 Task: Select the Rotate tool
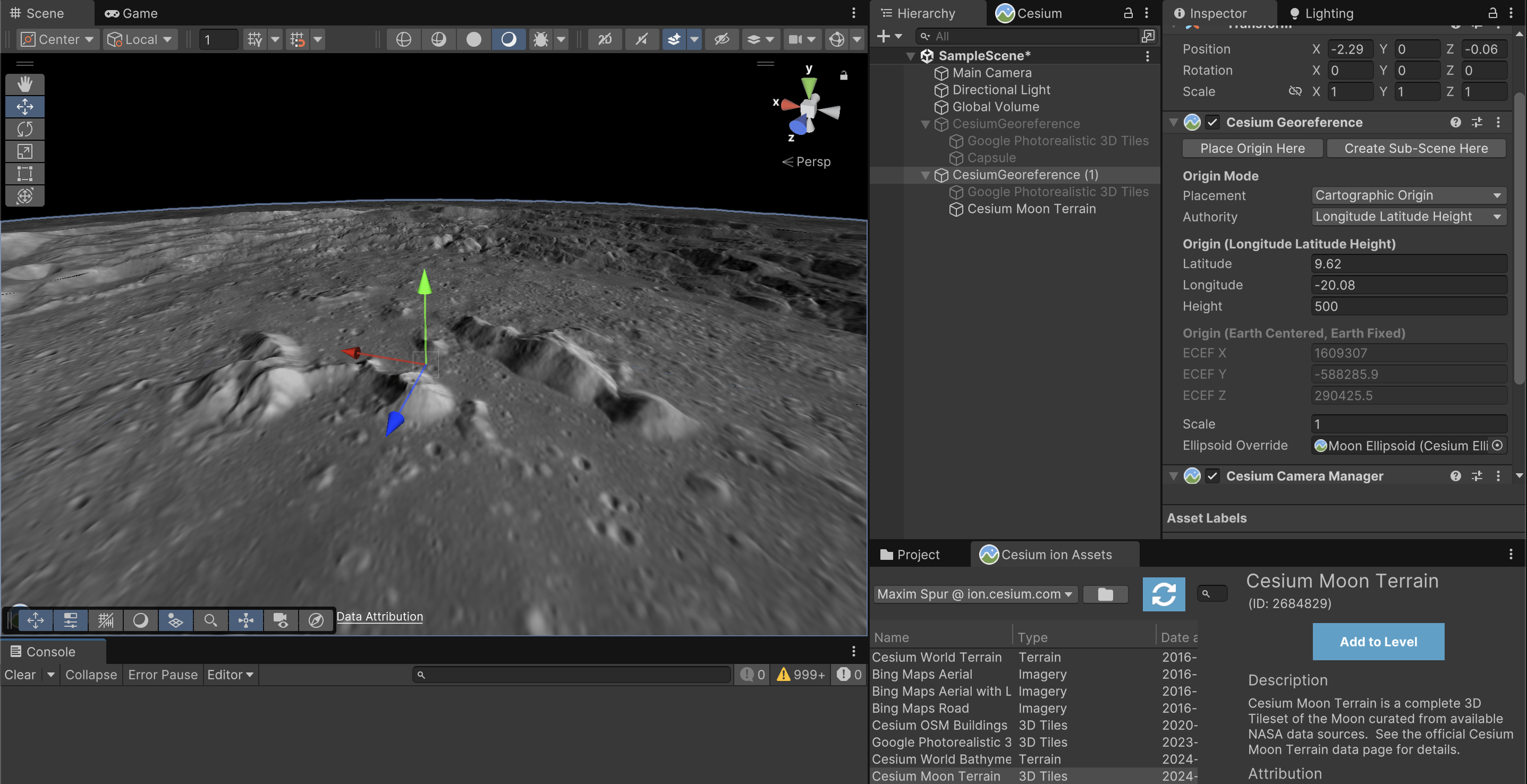[x=25, y=129]
